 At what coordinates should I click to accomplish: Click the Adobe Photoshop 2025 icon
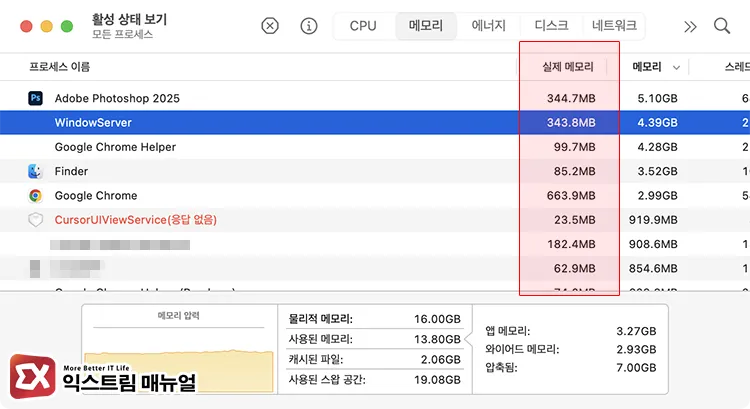[x=35, y=98]
